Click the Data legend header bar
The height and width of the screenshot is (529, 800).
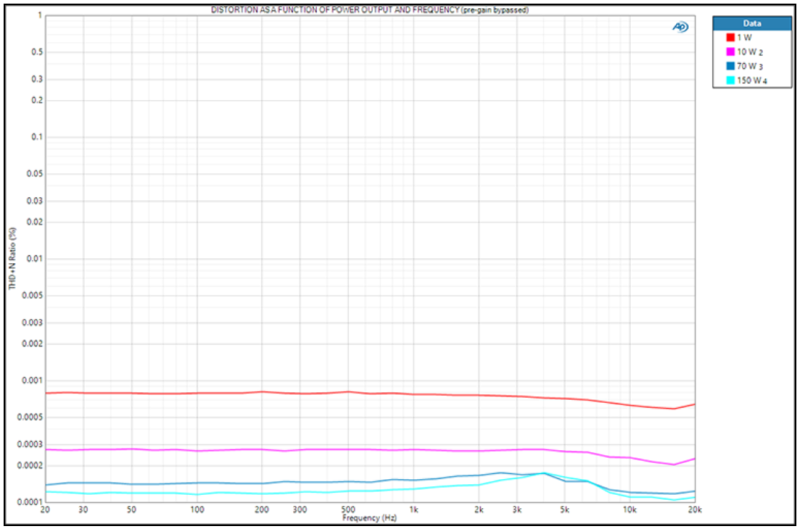click(751, 21)
